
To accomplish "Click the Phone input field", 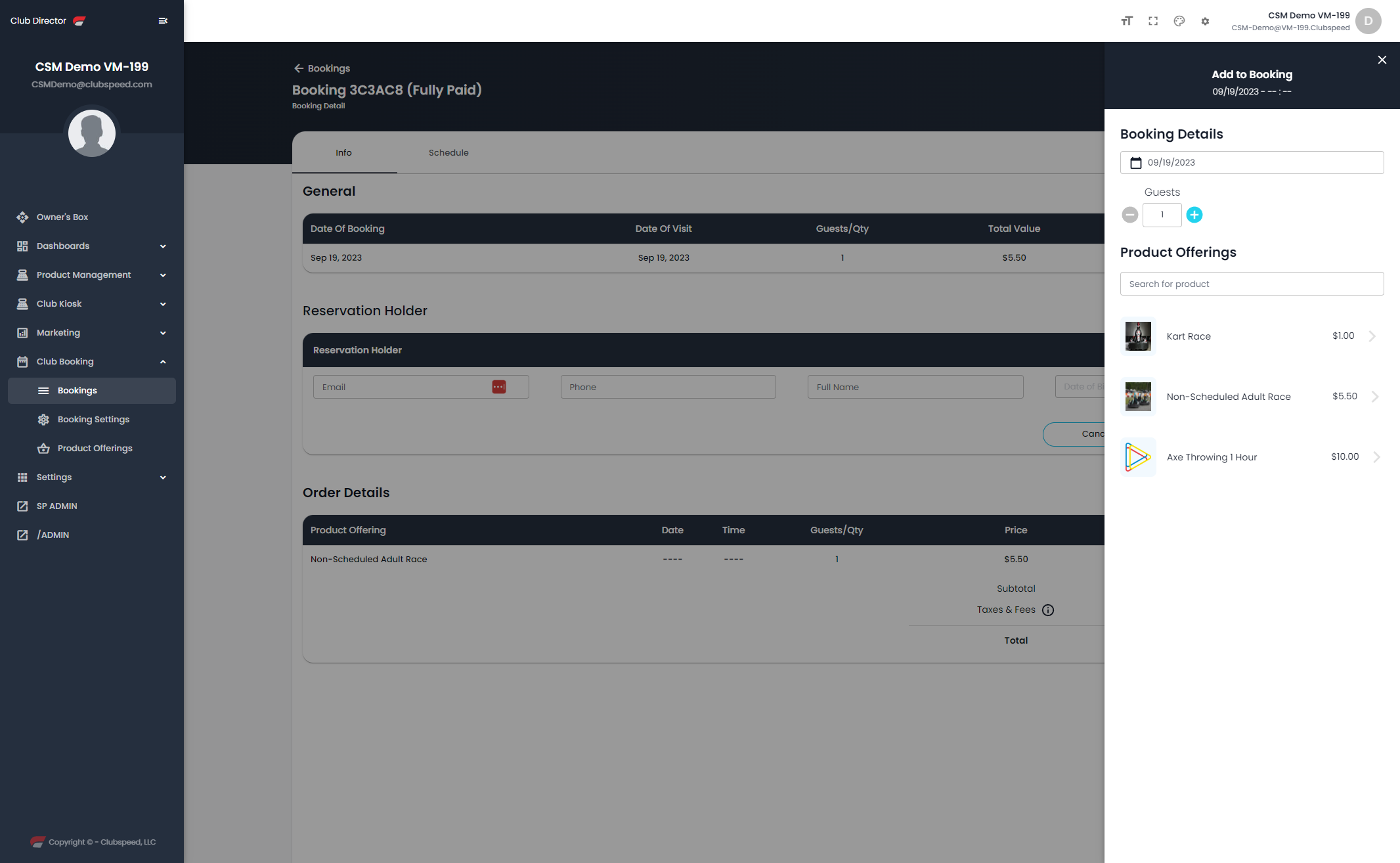I will [668, 387].
